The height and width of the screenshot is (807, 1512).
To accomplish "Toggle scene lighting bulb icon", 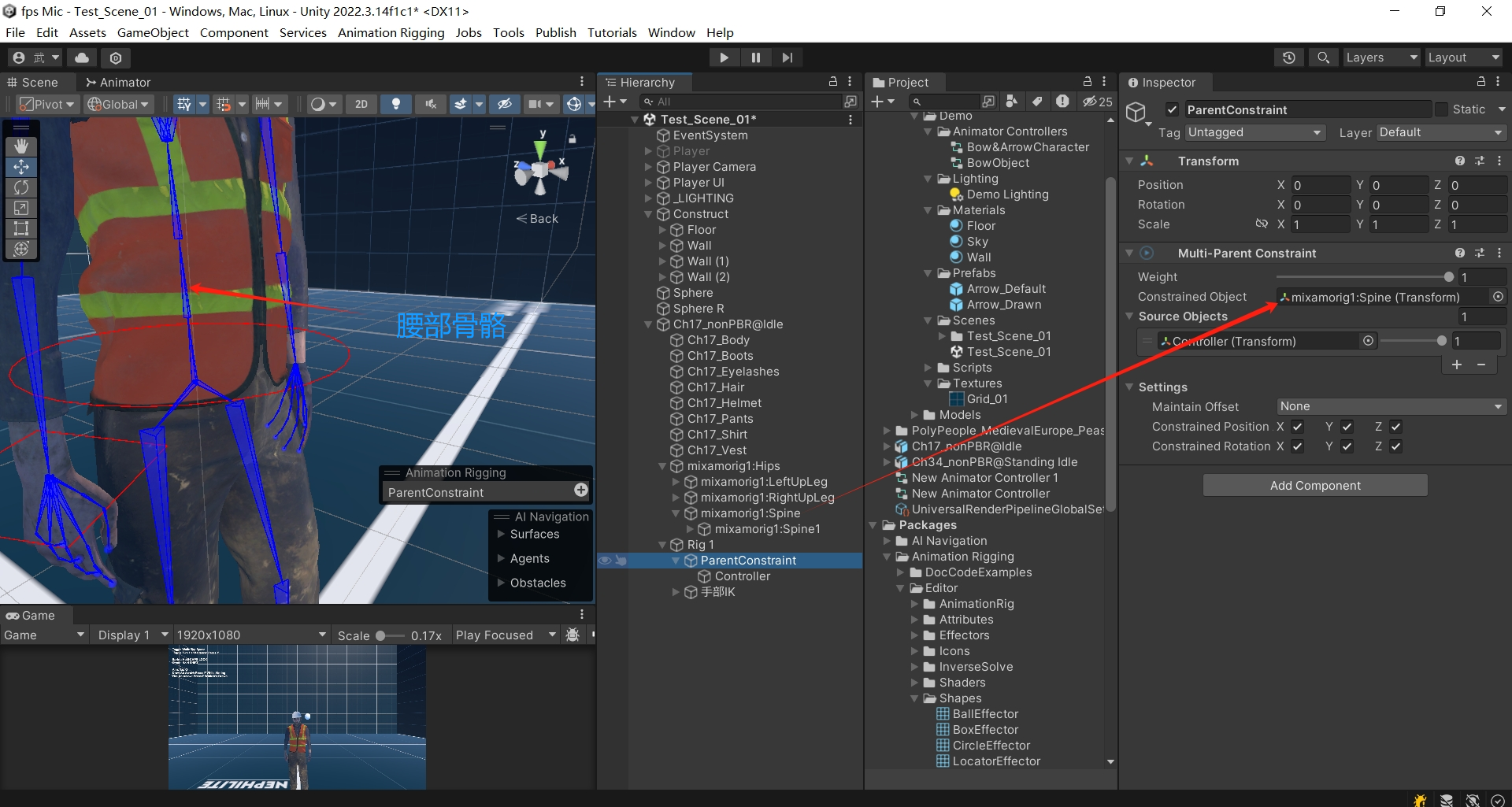I will [x=396, y=104].
